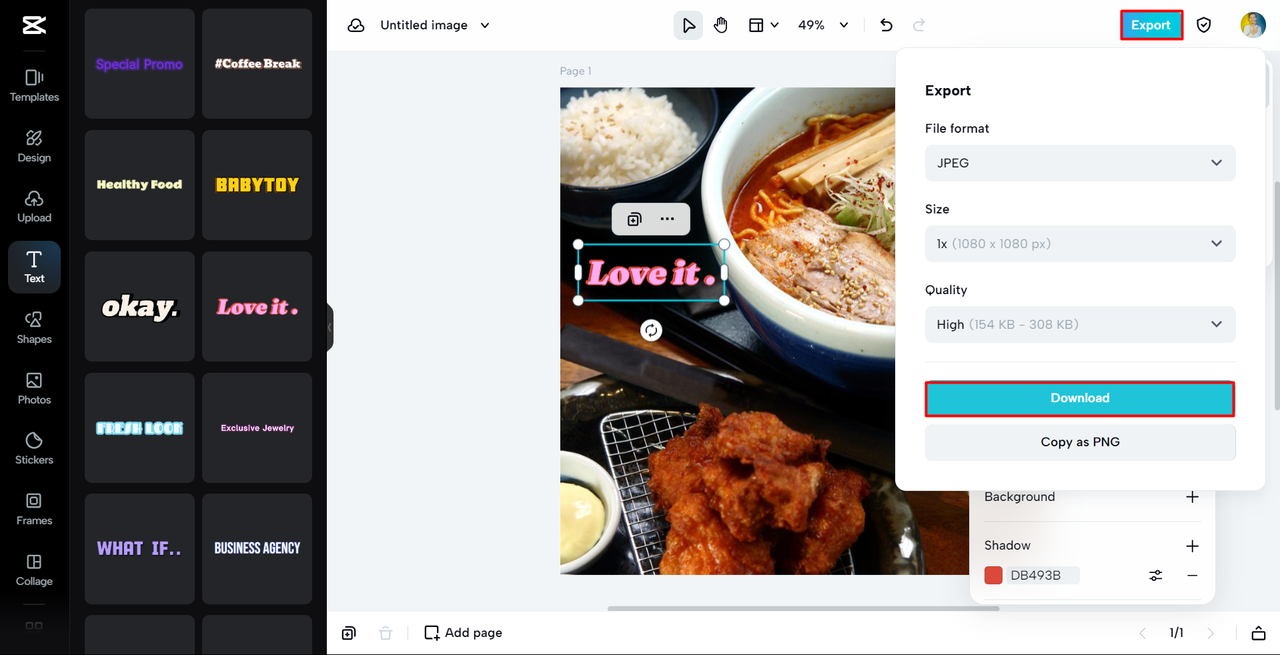Viewport: 1280px width, 655px height.
Task: Open the Templates sidebar panel
Action: (34, 86)
